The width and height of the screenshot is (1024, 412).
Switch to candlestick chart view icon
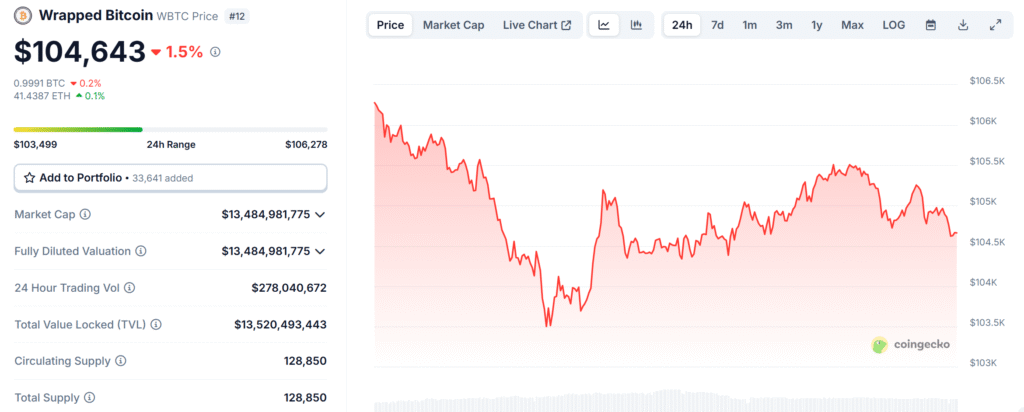[636, 25]
